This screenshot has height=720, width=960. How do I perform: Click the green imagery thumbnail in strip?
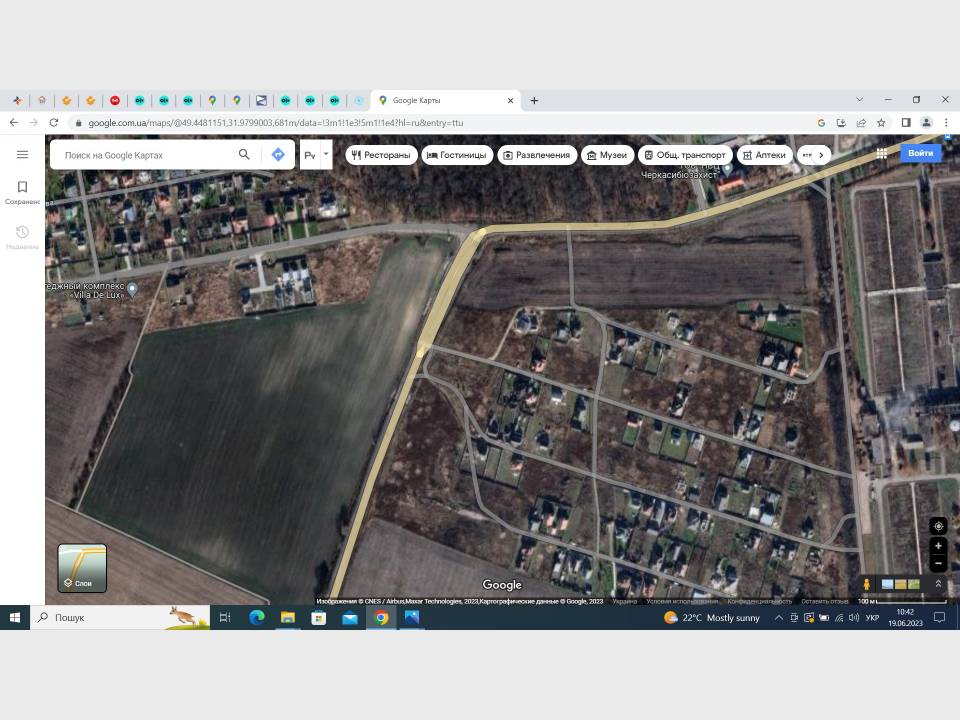(x=913, y=584)
